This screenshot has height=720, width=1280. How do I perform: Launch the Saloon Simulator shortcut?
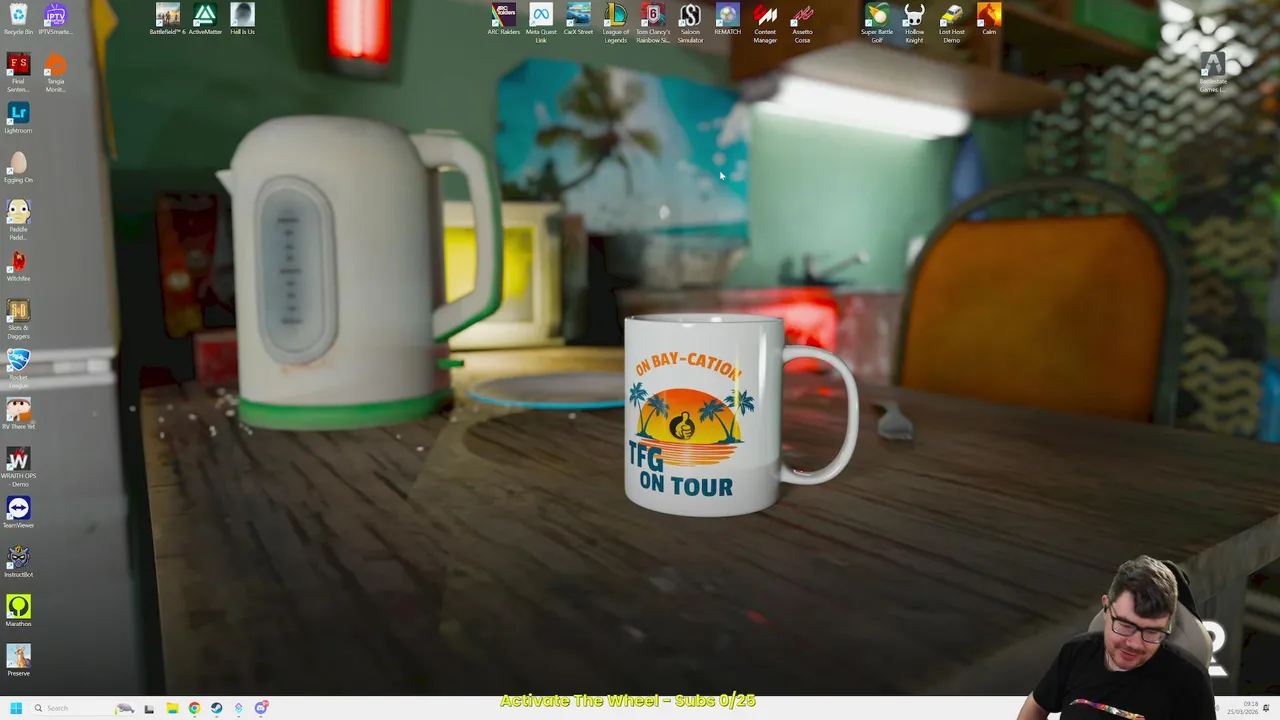(690, 23)
